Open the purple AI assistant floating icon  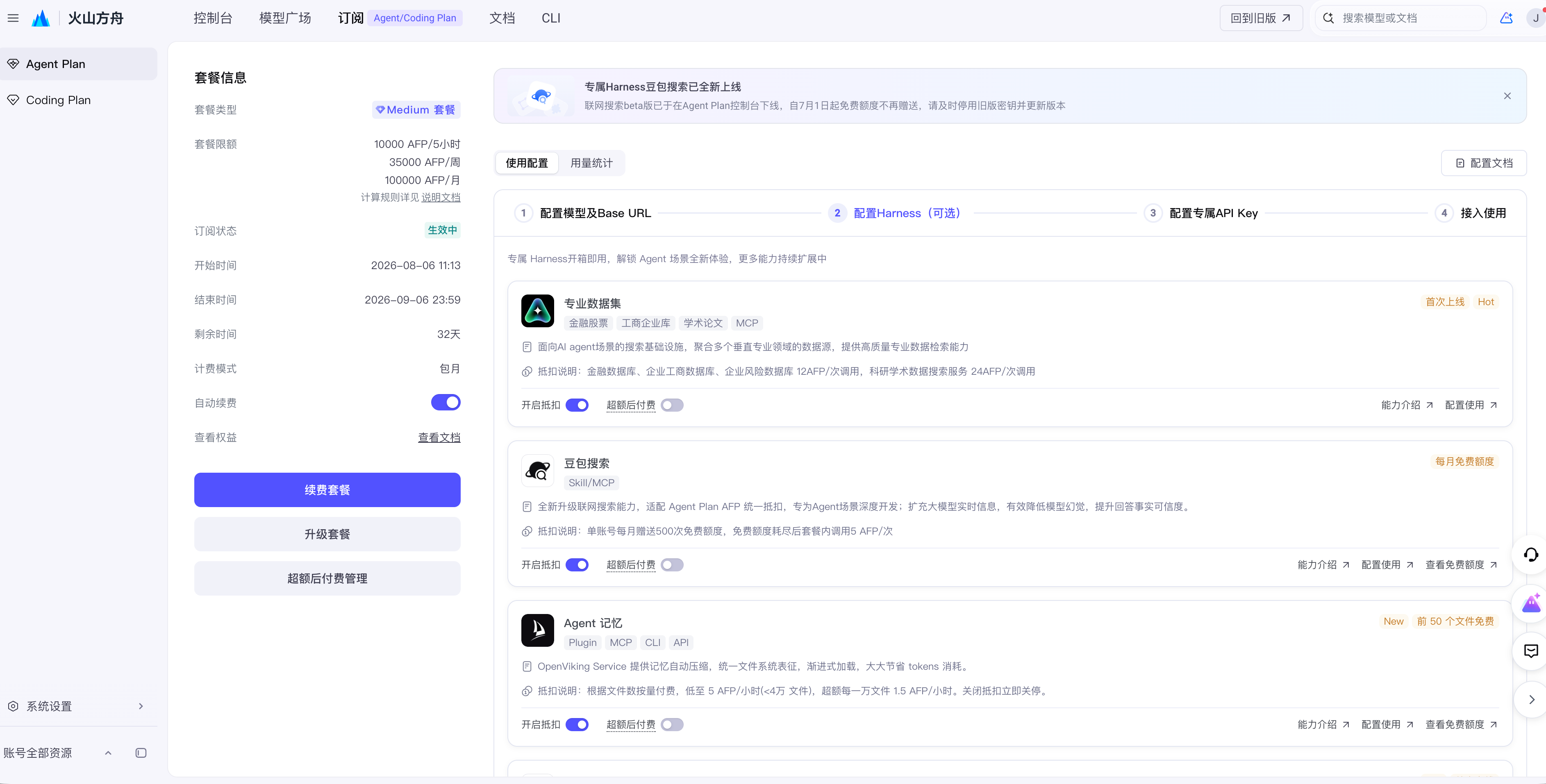click(x=1531, y=603)
